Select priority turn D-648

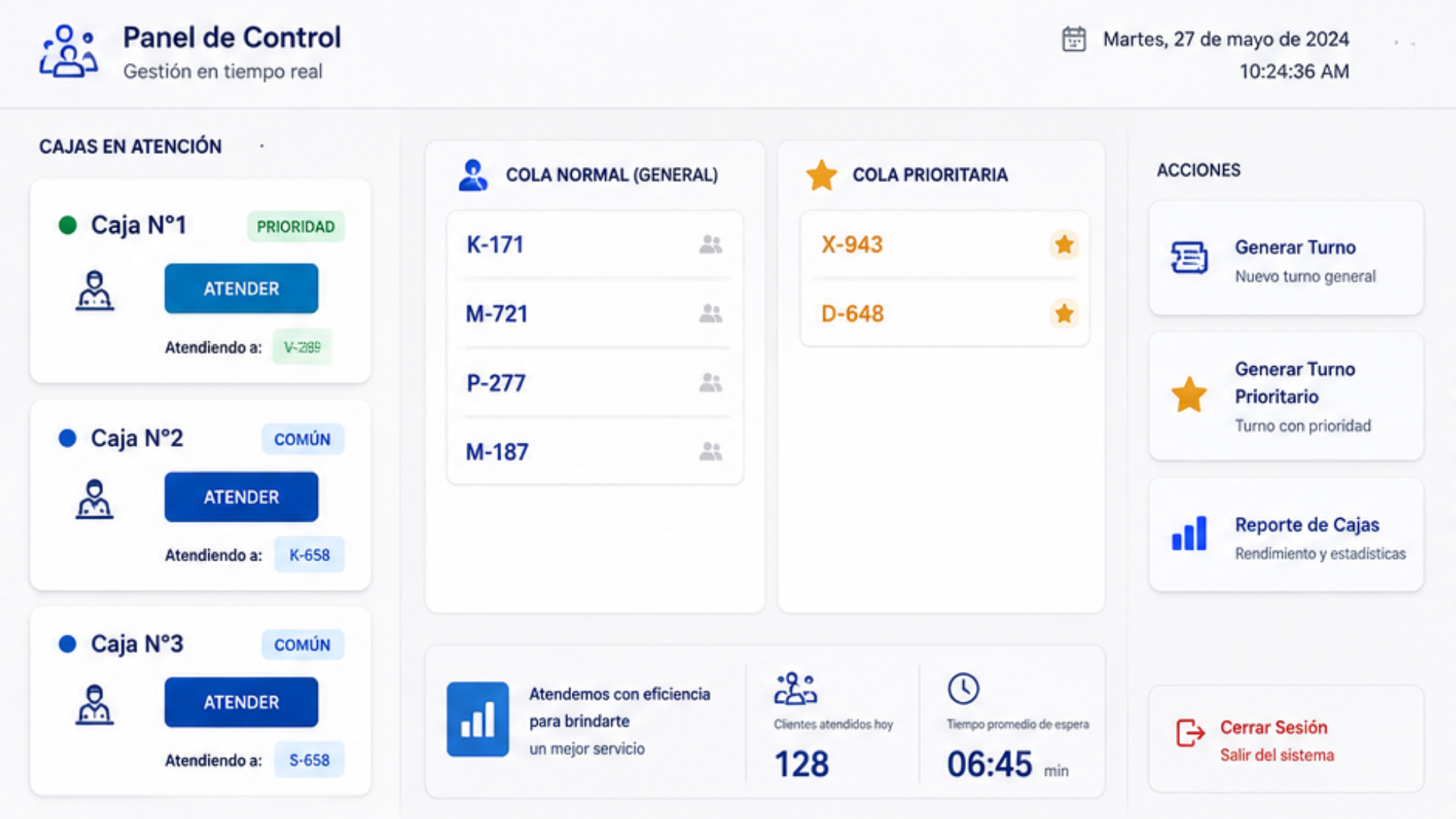(945, 313)
